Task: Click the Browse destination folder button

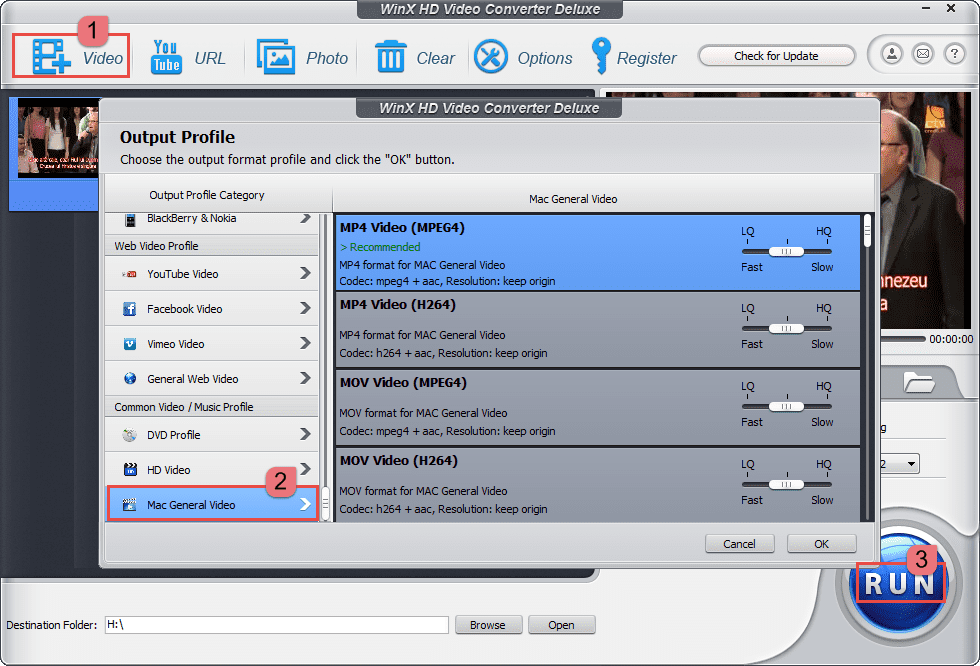Action: (488, 625)
